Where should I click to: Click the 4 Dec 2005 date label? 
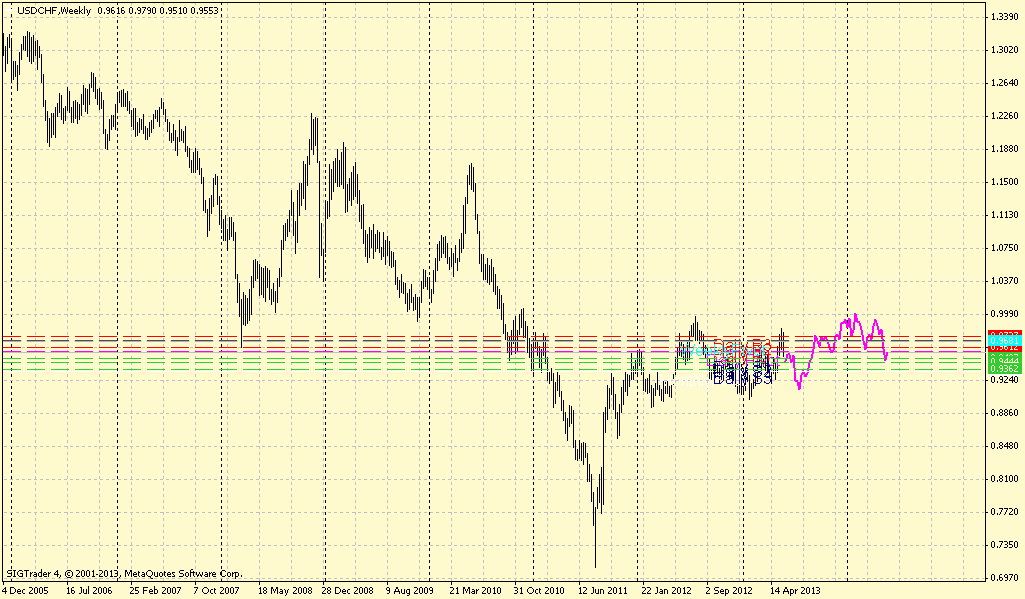click(x=25, y=590)
